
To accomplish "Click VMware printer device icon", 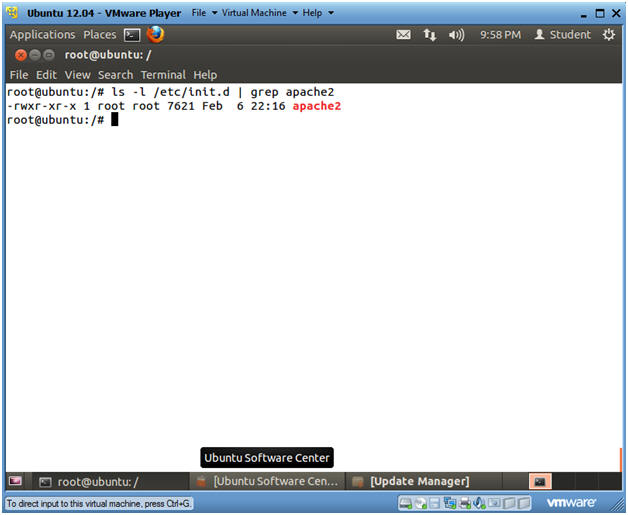I will pyautogui.click(x=465, y=503).
